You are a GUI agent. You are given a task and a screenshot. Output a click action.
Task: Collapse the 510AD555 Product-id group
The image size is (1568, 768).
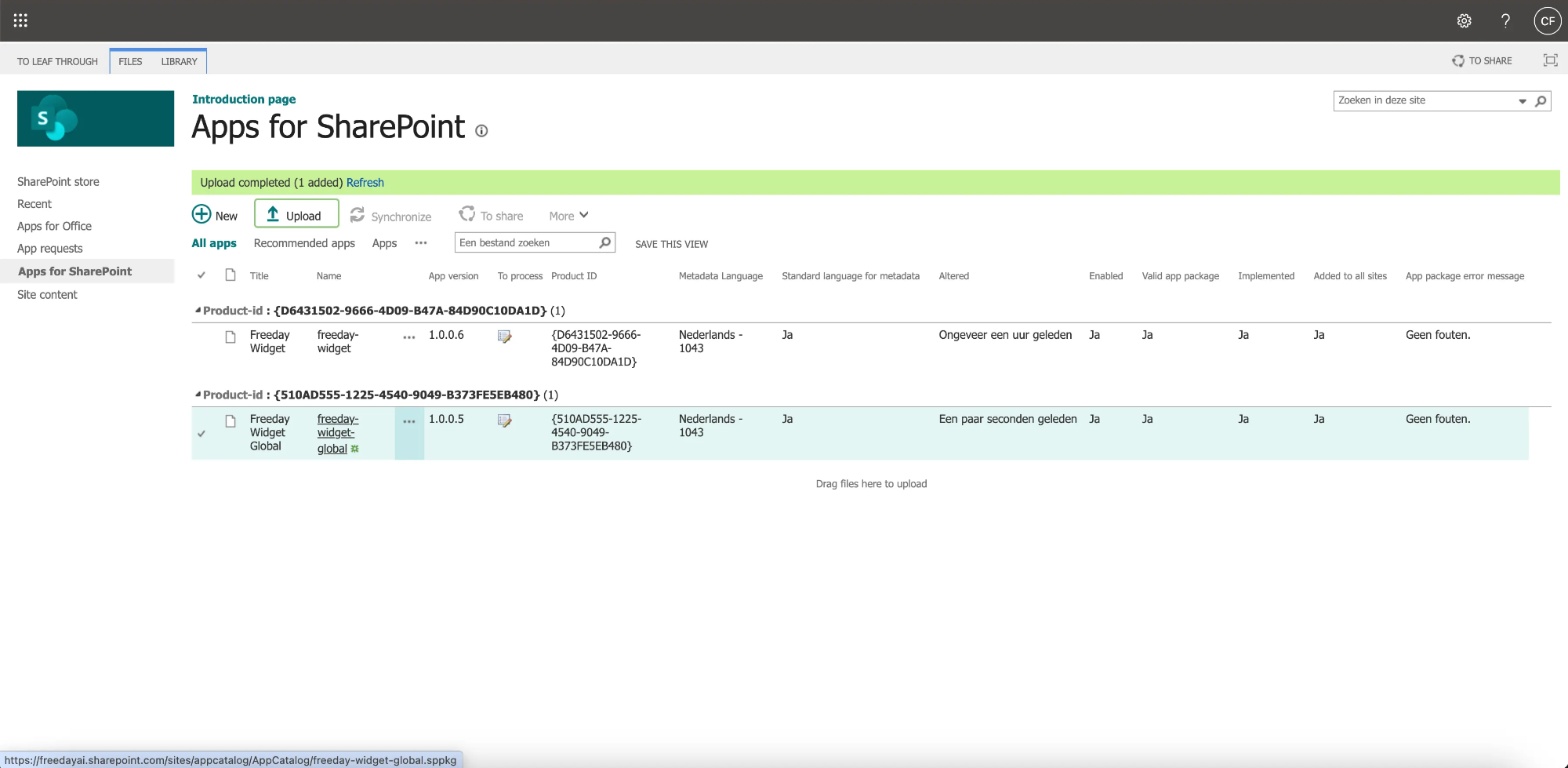coord(198,395)
